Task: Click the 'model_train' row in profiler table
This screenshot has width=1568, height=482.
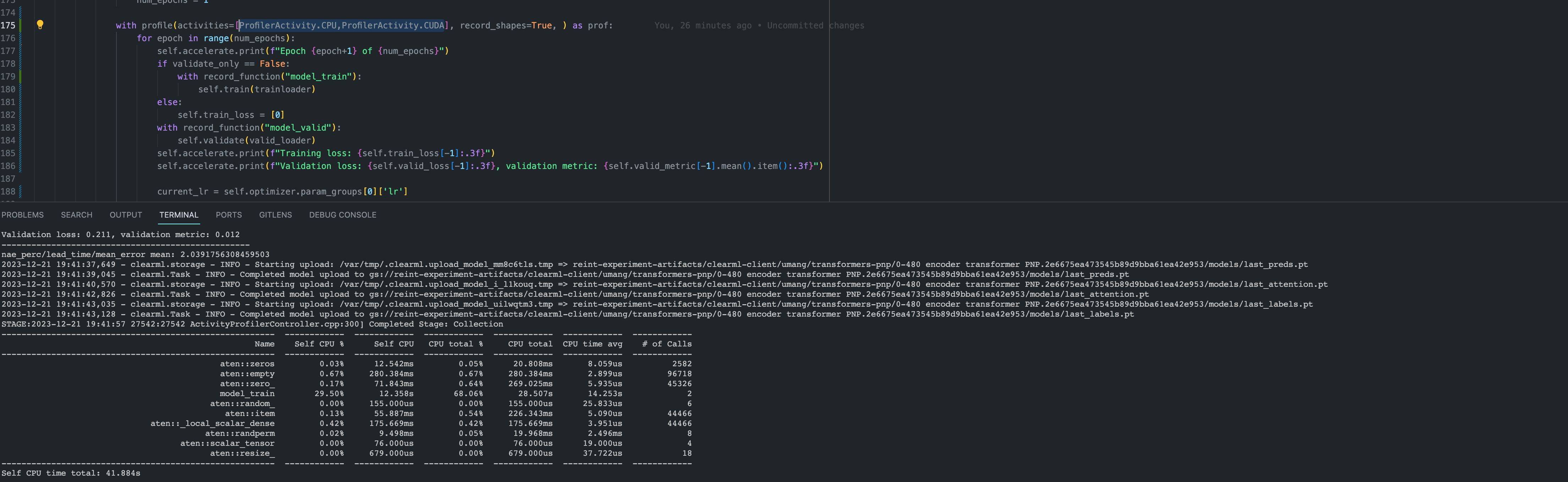Action: (247, 394)
